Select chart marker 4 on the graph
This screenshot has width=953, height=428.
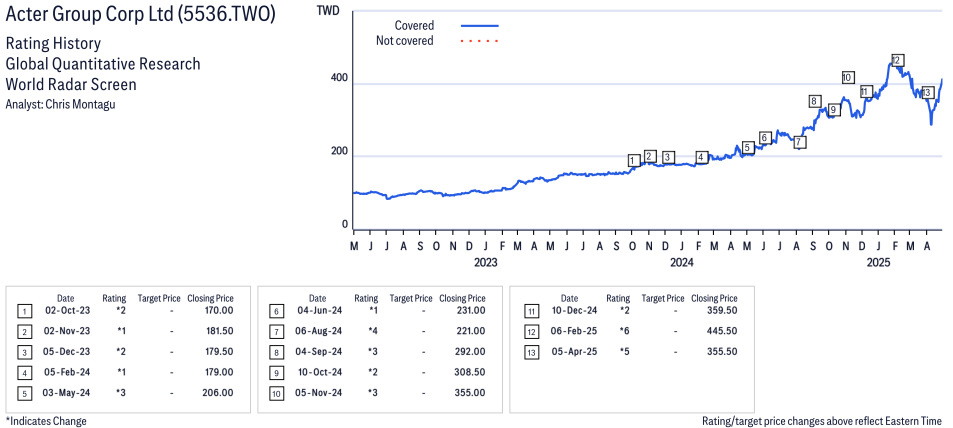(x=701, y=157)
